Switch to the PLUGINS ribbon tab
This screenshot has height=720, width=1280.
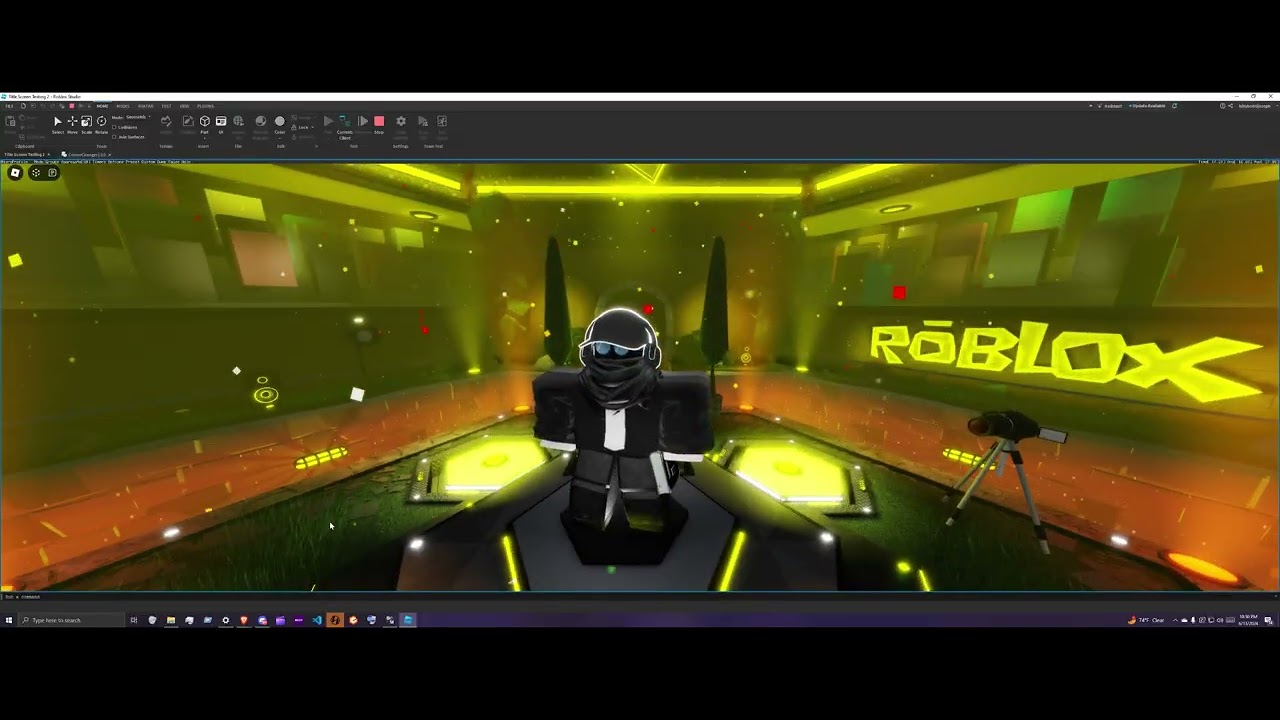tap(205, 106)
